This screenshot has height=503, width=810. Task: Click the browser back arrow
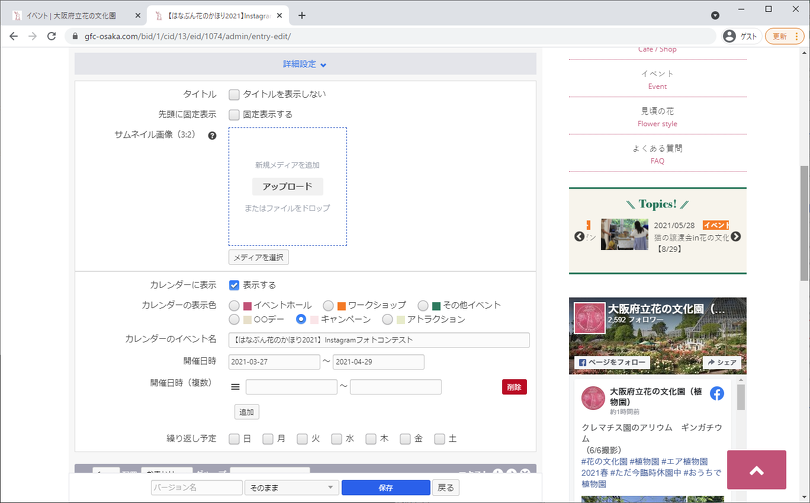[13, 36]
